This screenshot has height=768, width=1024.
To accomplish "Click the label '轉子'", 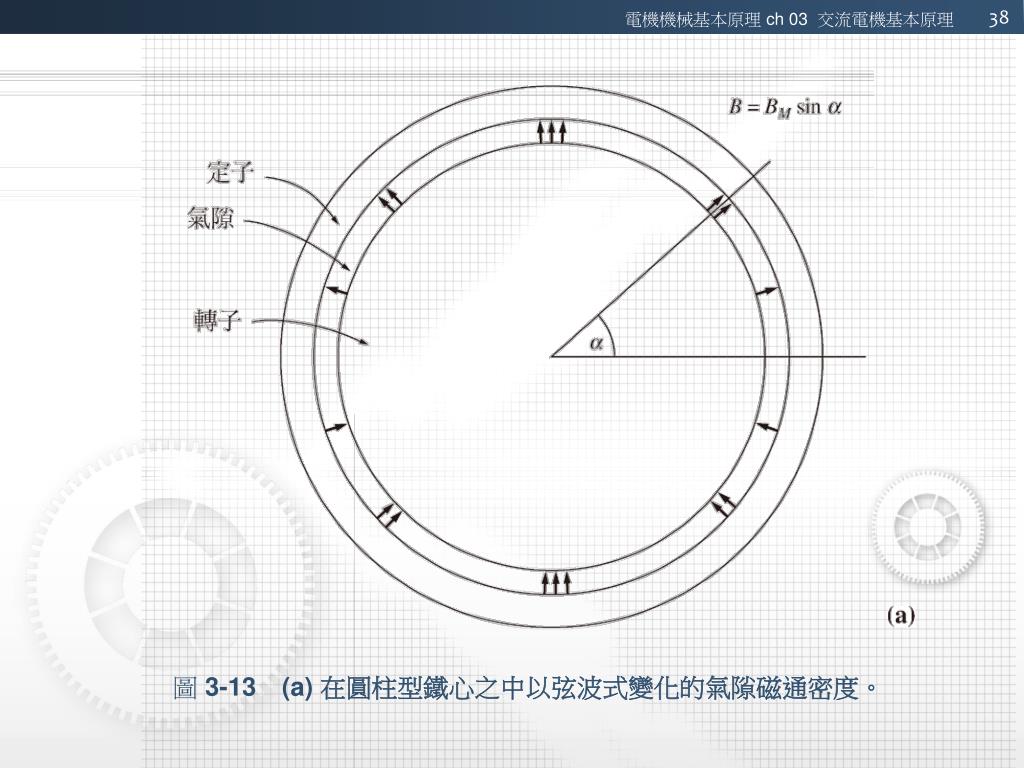I will click(x=217, y=320).
